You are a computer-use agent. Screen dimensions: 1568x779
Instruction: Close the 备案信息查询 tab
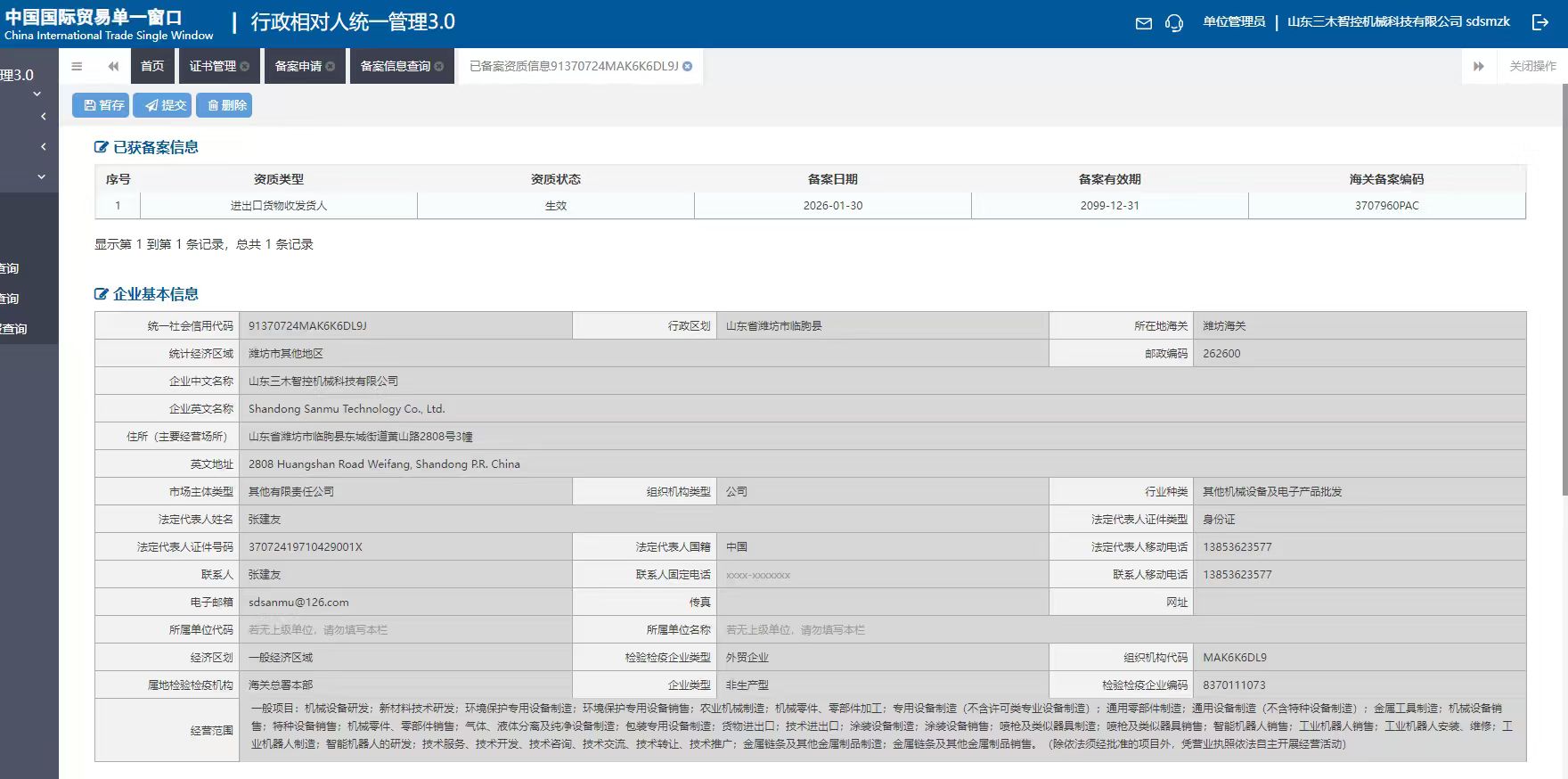pos(438,66)
